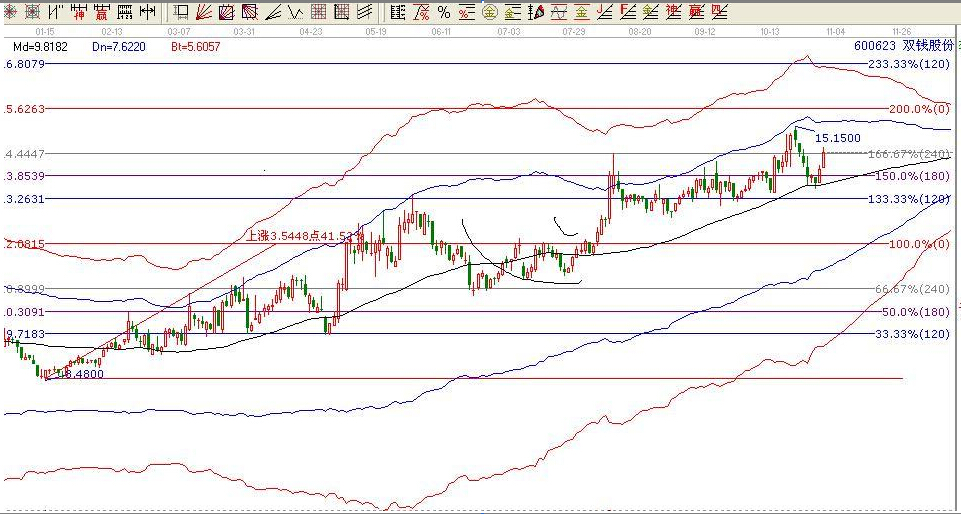Image resolution: width=961 pixels, height=514 pixels.
Task: Select the gold circled 金 icon
Action: (491, 12)
